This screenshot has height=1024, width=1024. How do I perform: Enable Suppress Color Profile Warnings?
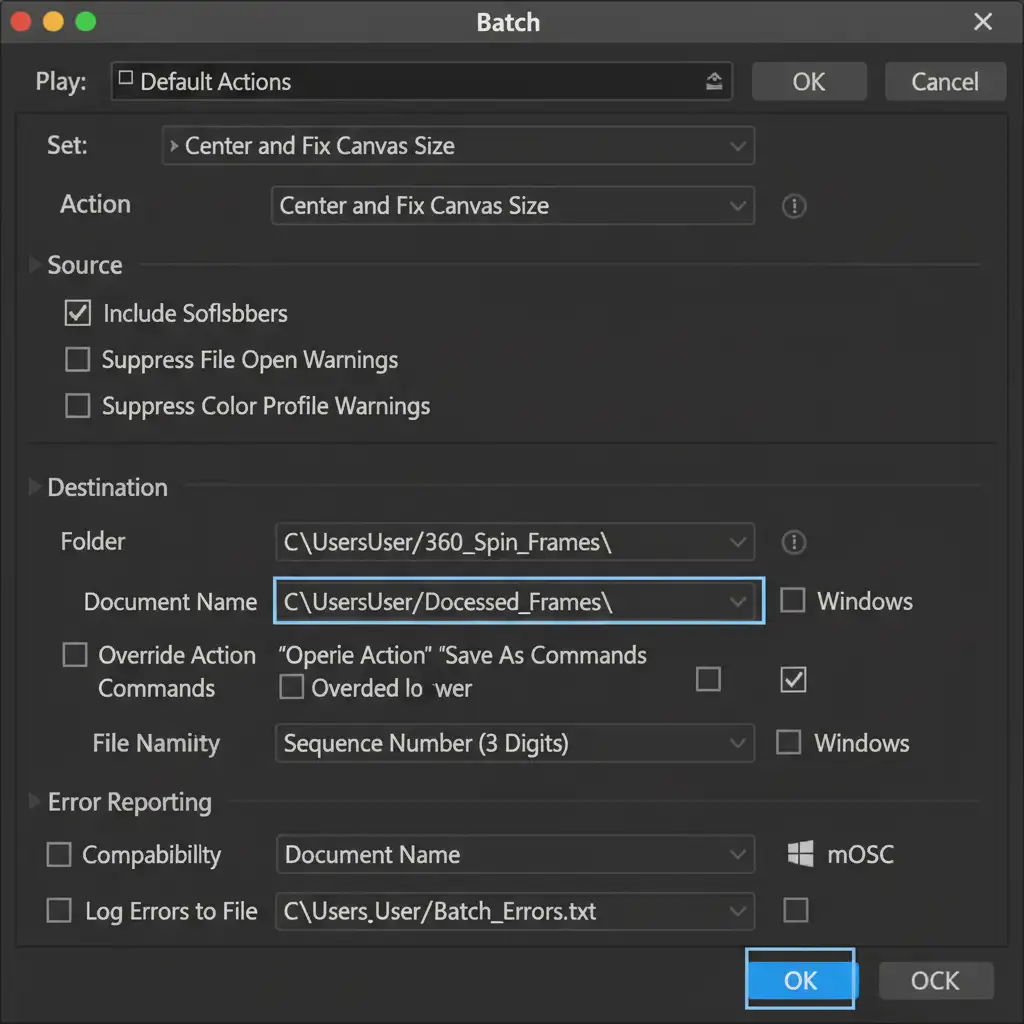pyautogui.click(x=77, y=406)
